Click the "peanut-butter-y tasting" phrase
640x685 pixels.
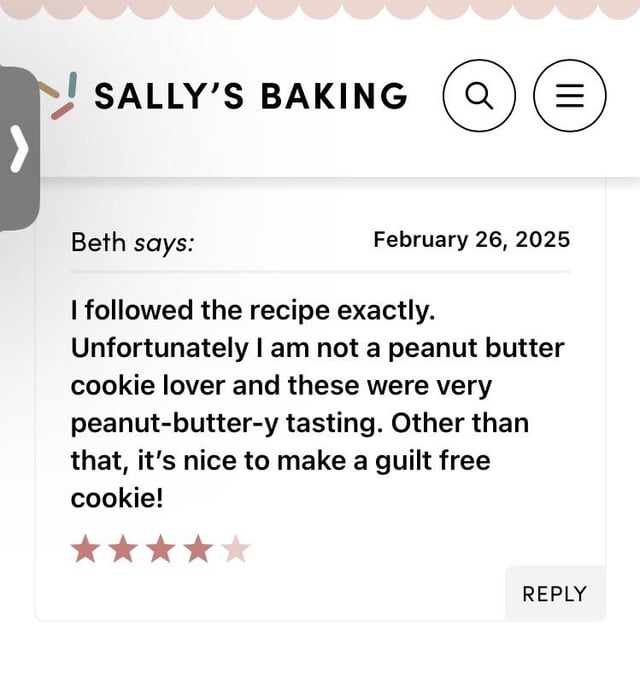227,424
